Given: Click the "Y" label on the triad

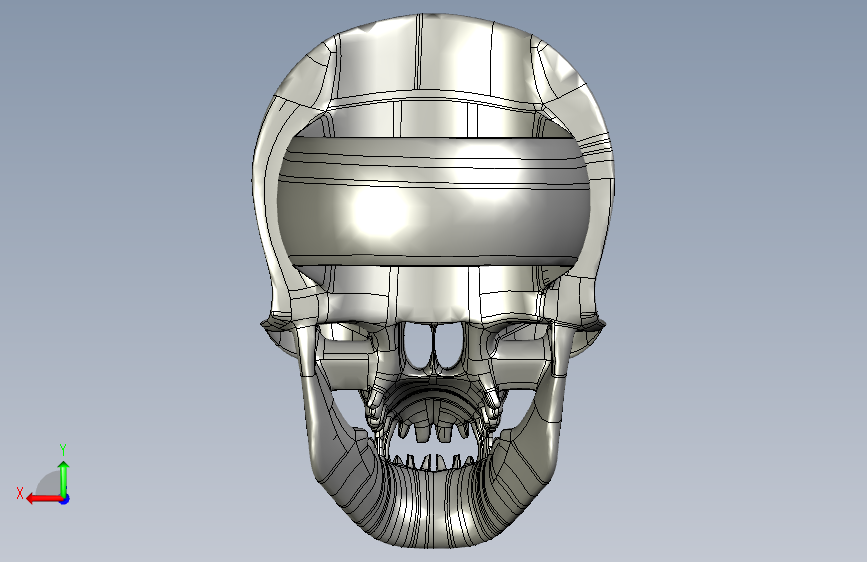Looking at the screenshot, I should pos(63,450).
